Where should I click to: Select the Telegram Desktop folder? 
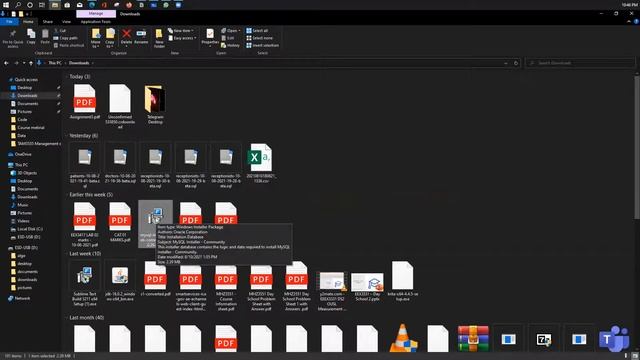(x=155, y=104)
